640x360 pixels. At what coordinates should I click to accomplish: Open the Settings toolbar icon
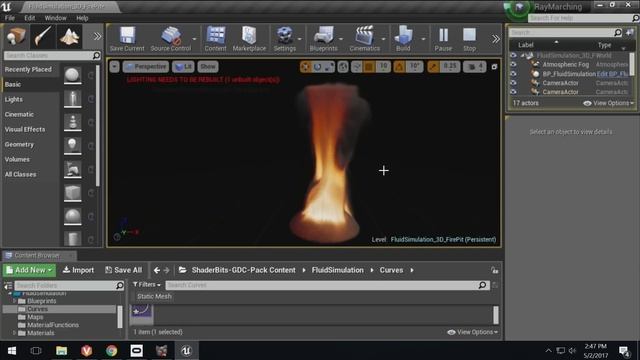point(284,39)
